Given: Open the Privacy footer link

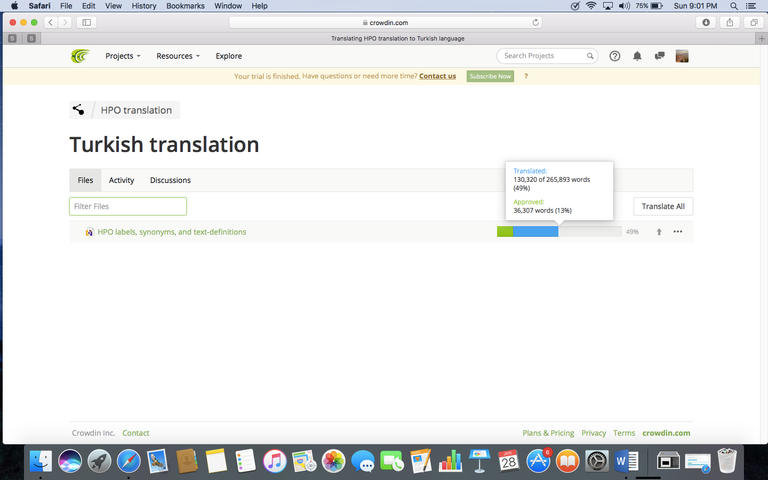Looking at the screenshot, I should point(594,433).
